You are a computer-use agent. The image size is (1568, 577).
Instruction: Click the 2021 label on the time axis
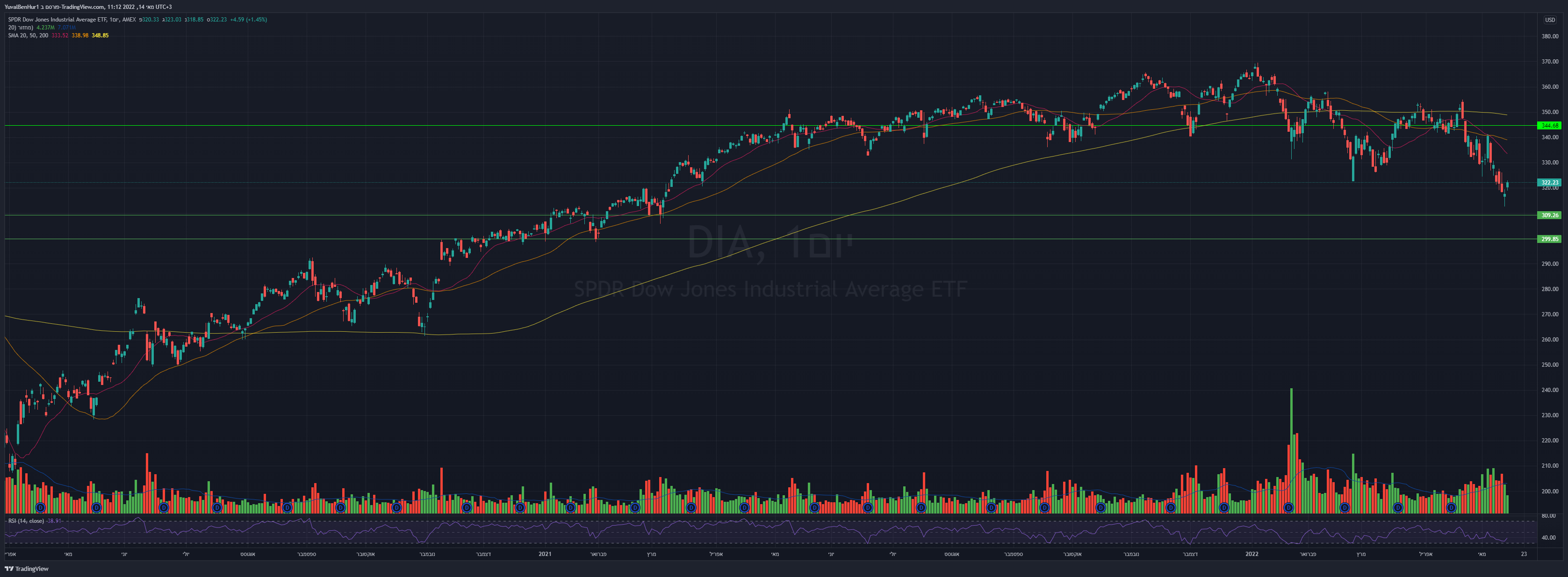pyautogui.click(x=545, y=554)
